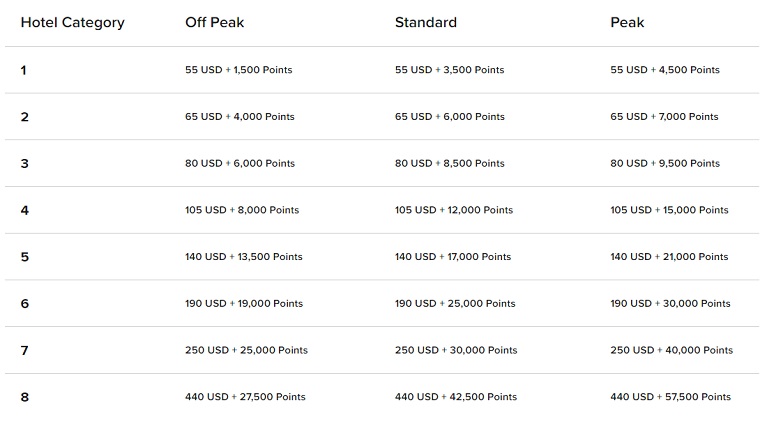This screenshot has height=426, width=760.
Task: Click 65 USD + 6,000 Points cell
Action: 450,117
